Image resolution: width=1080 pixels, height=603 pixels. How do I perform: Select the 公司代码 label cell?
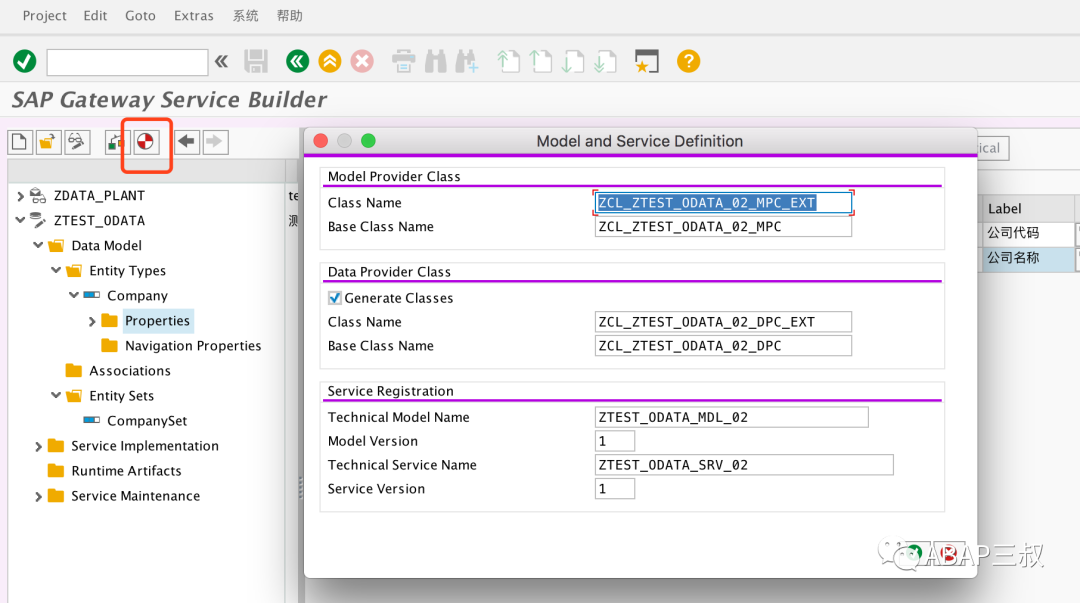[x=1026, y=233]
